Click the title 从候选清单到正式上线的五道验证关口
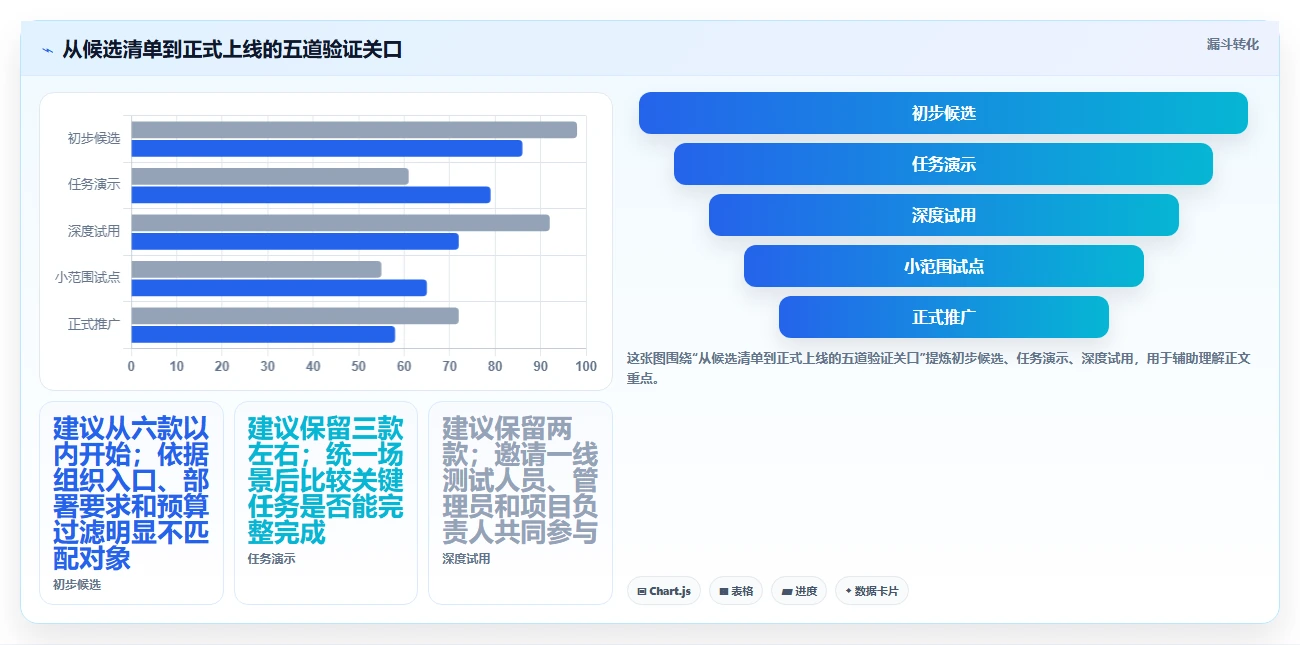The image size is (1300, 645). (x=232, y=49)
